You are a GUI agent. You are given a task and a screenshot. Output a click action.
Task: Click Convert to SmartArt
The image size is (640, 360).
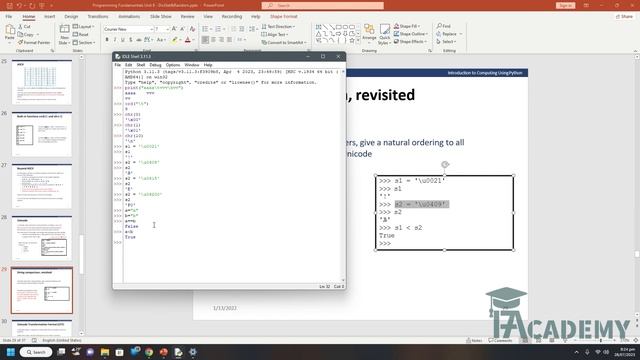[284, 42]
